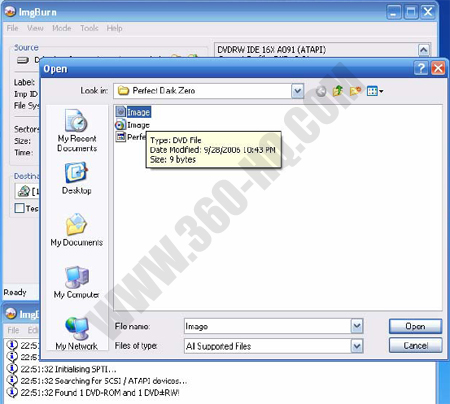Select the My Computer sidebar icon
450x404 pixels.
(76, 282)
